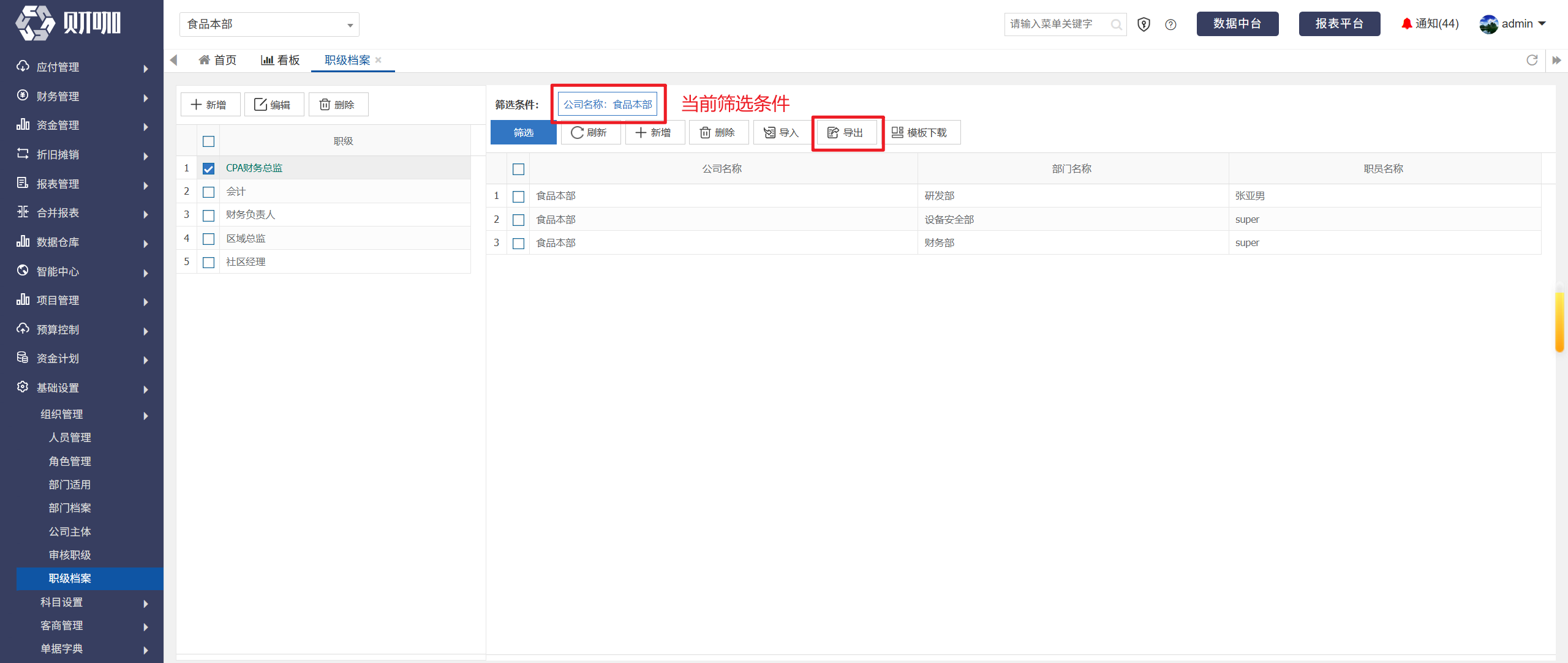
Task: Select the checkbox for 研发部 row
Action: click(518, 197)
